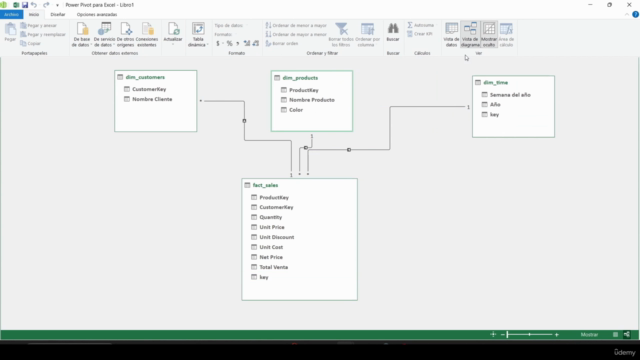Switch to grid view icon in status bar
The image size is (640, 360).
pos(616,335)
